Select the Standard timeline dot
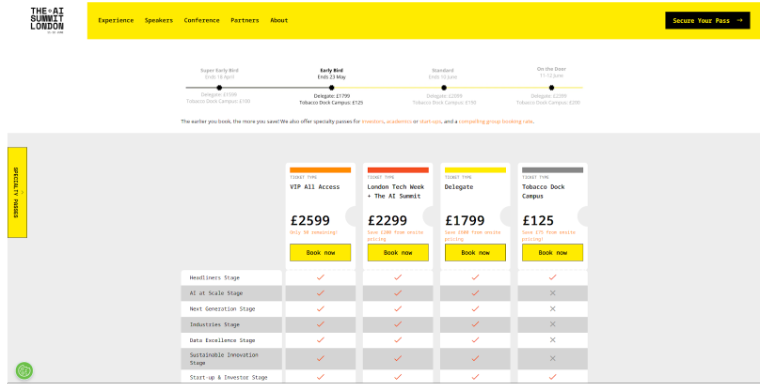Image resolution: width=764 pixels, height=386 pixels. [x=443, y=88]
